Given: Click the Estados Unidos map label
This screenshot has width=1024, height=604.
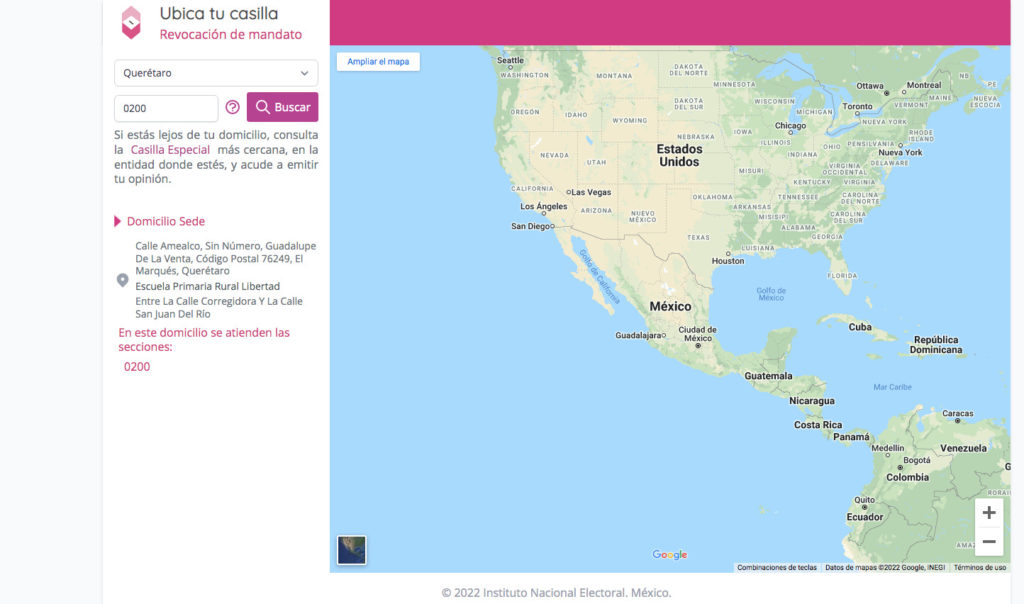Looking at the screenshot, I should pos(679,155).
